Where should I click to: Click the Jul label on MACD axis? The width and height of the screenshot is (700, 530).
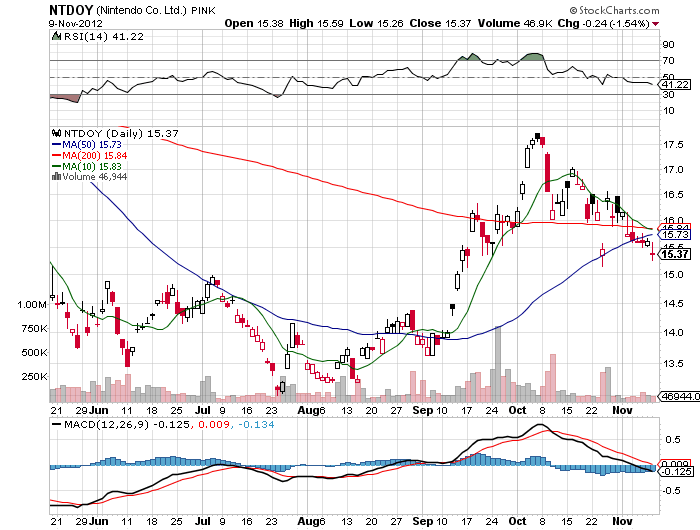203,521
